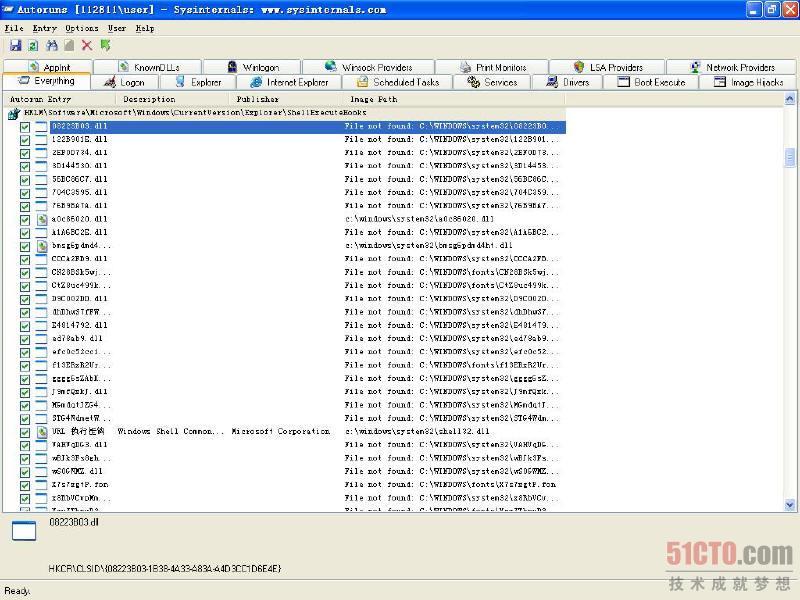
Task: Open the Boot Execute tab
Action: coord(652,82)
